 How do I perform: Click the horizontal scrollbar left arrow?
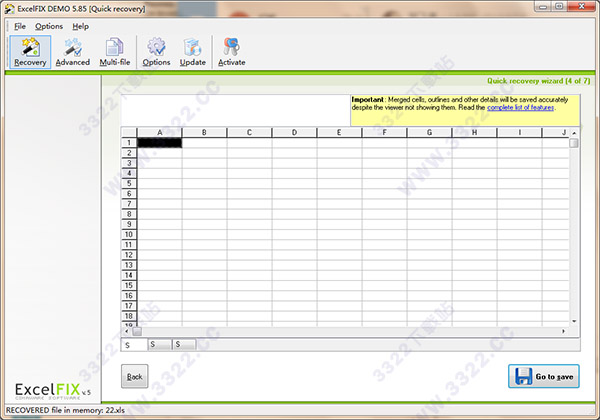[127, 331]
